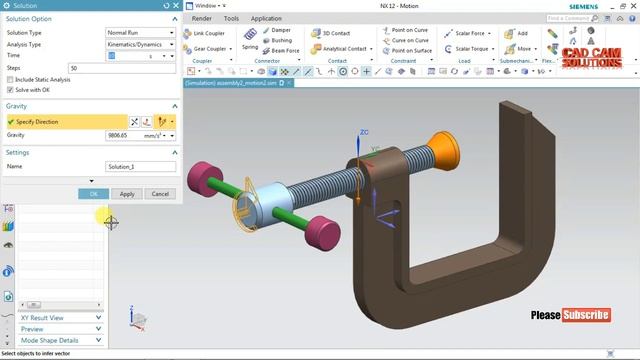Enable Include Static Analysis
This screenshot has height=360, width=640.
pyautogui.click(x=10, y=80)
